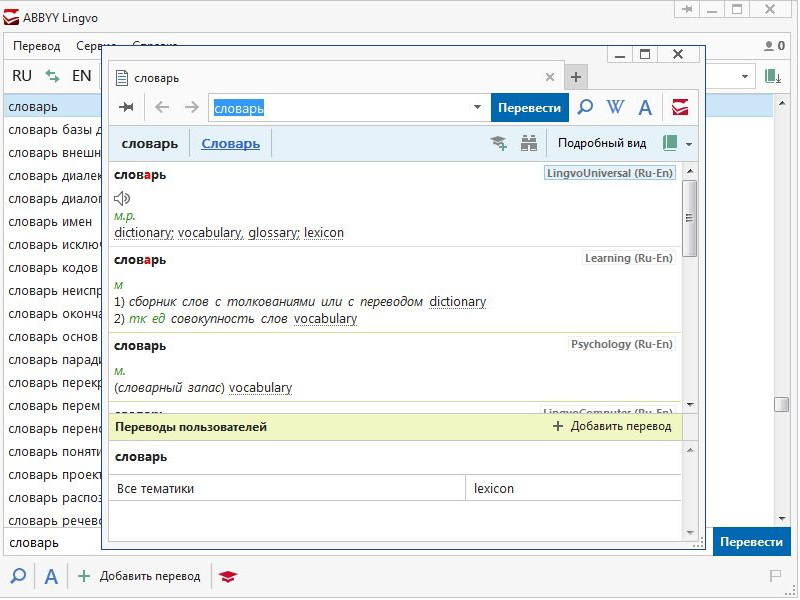
Task: Click main word list scroll up arrow
Action: pos(782,103)
